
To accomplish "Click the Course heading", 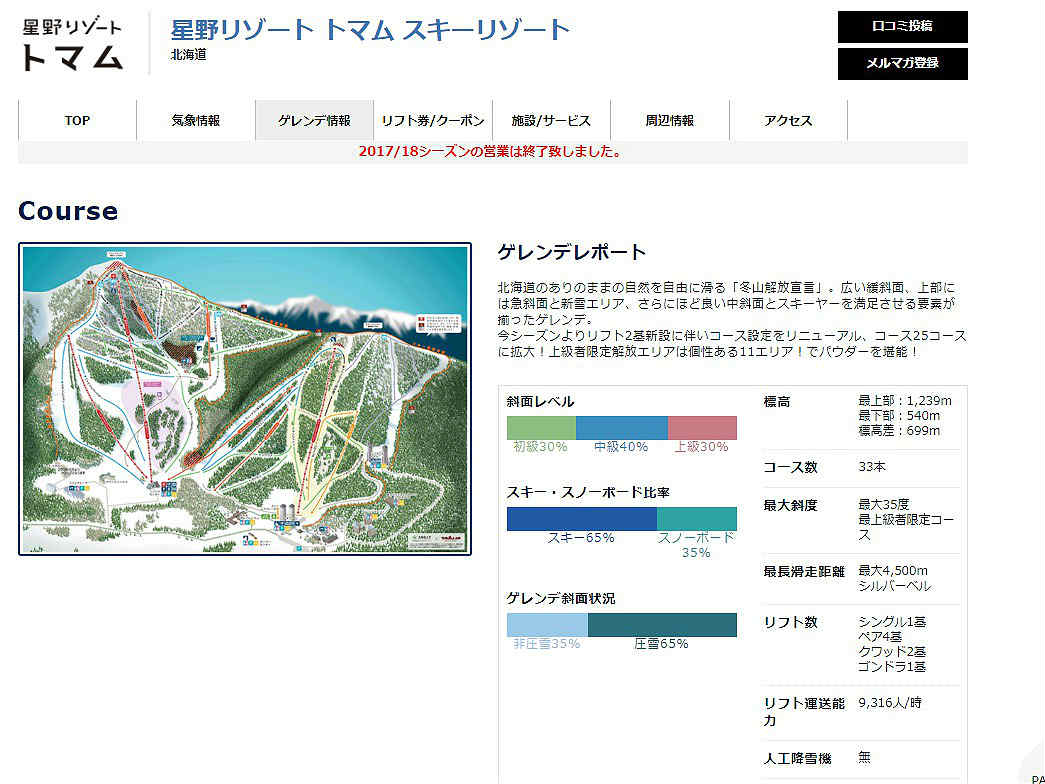I will tap(68, 211).
